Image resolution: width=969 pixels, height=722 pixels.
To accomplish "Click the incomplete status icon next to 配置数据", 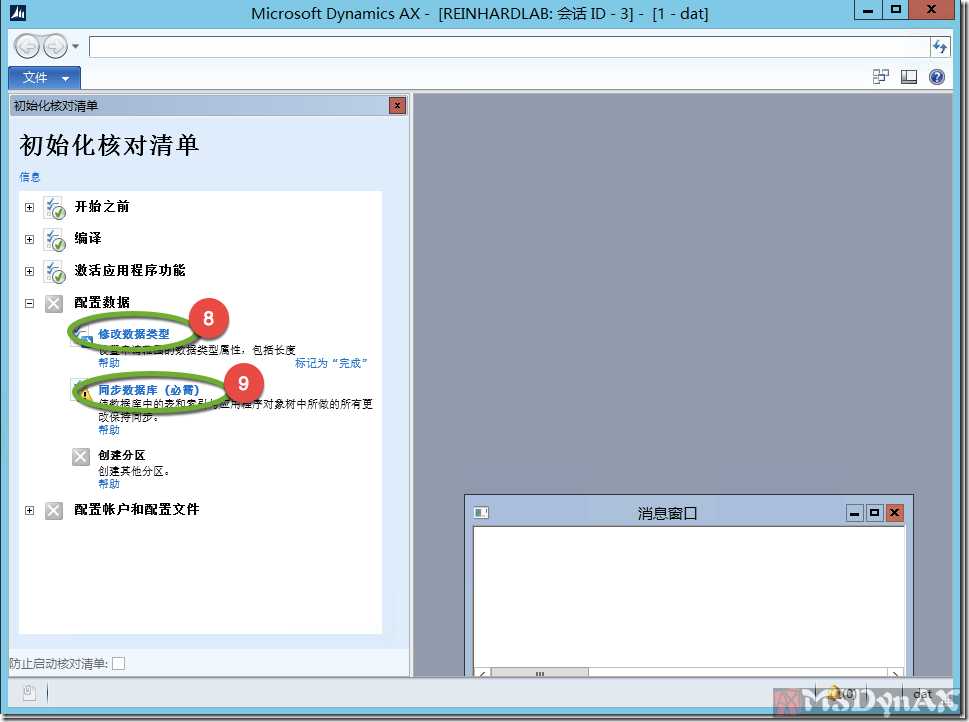I will click(x=54, y=304).
